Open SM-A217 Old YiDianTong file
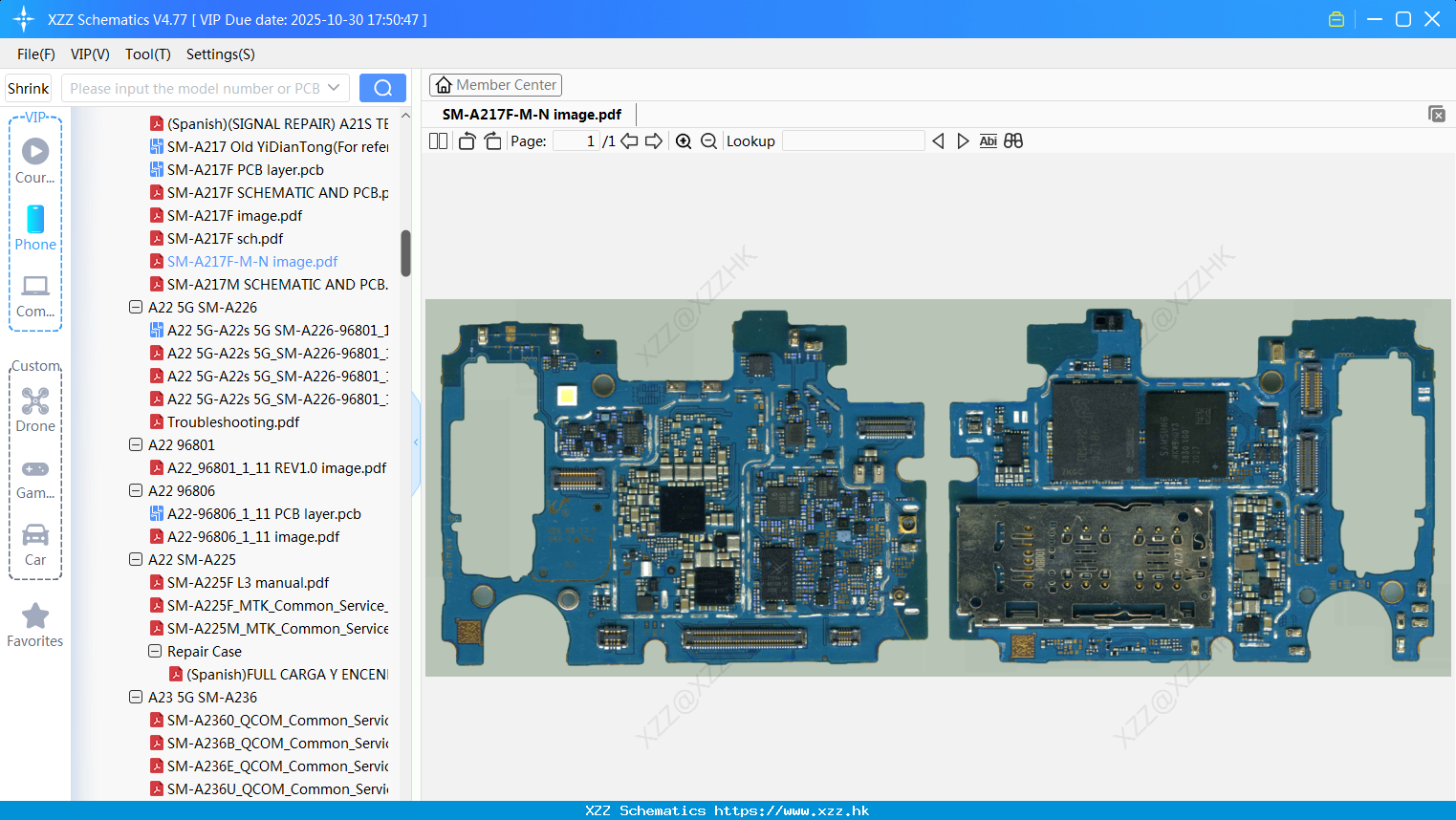Screen dimensions: 1456x820 point(277,146)
